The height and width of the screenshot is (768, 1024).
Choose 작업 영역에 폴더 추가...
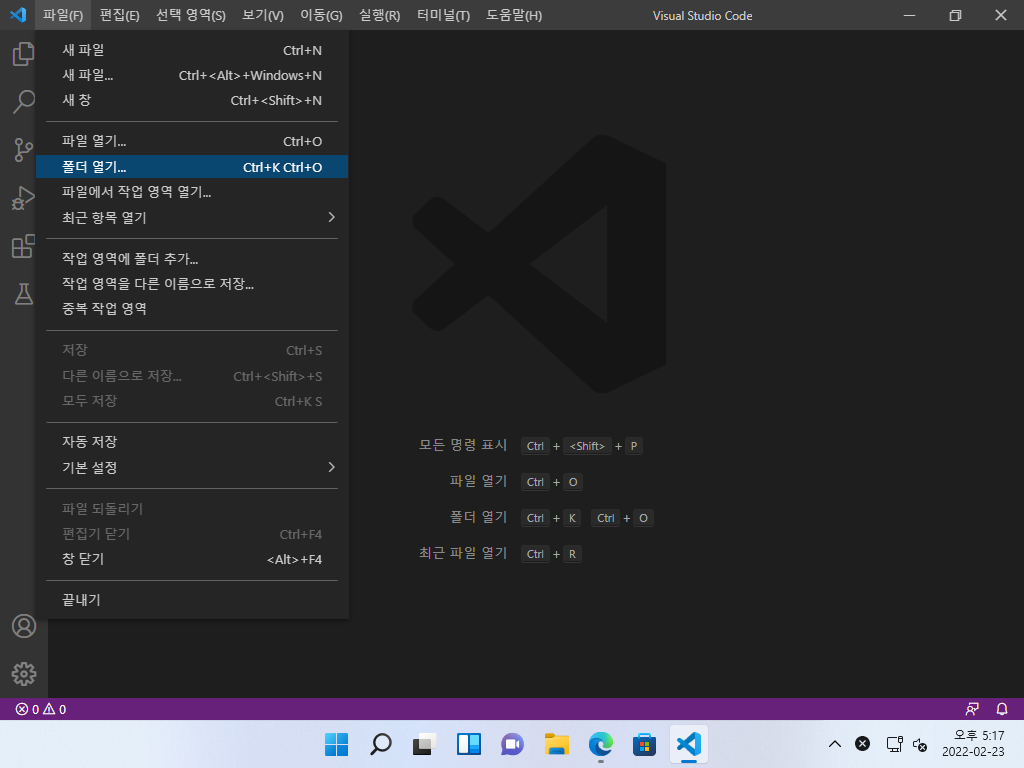tap(192, 259)
